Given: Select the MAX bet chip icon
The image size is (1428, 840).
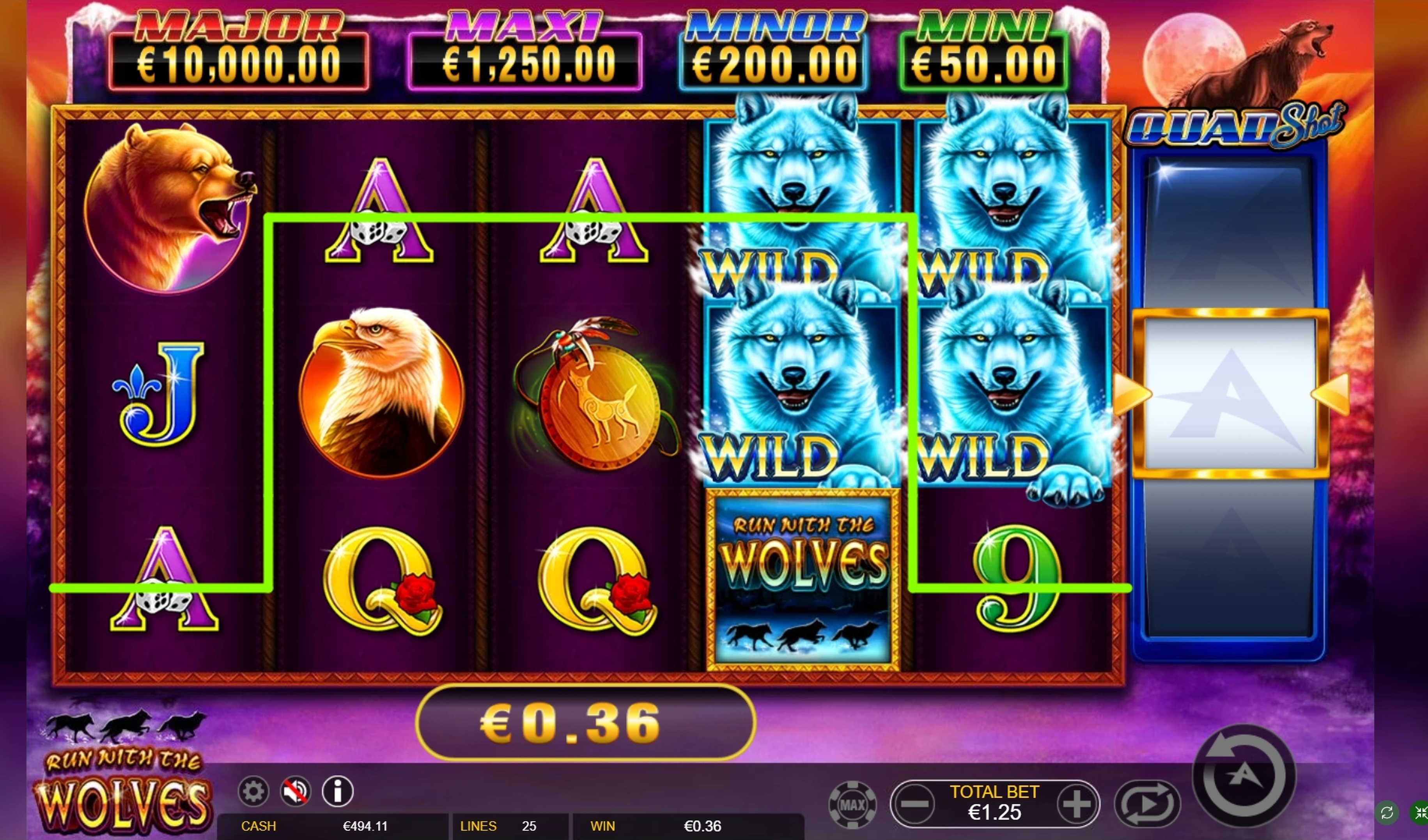Looking at the screenshot, I should point(852,804).
